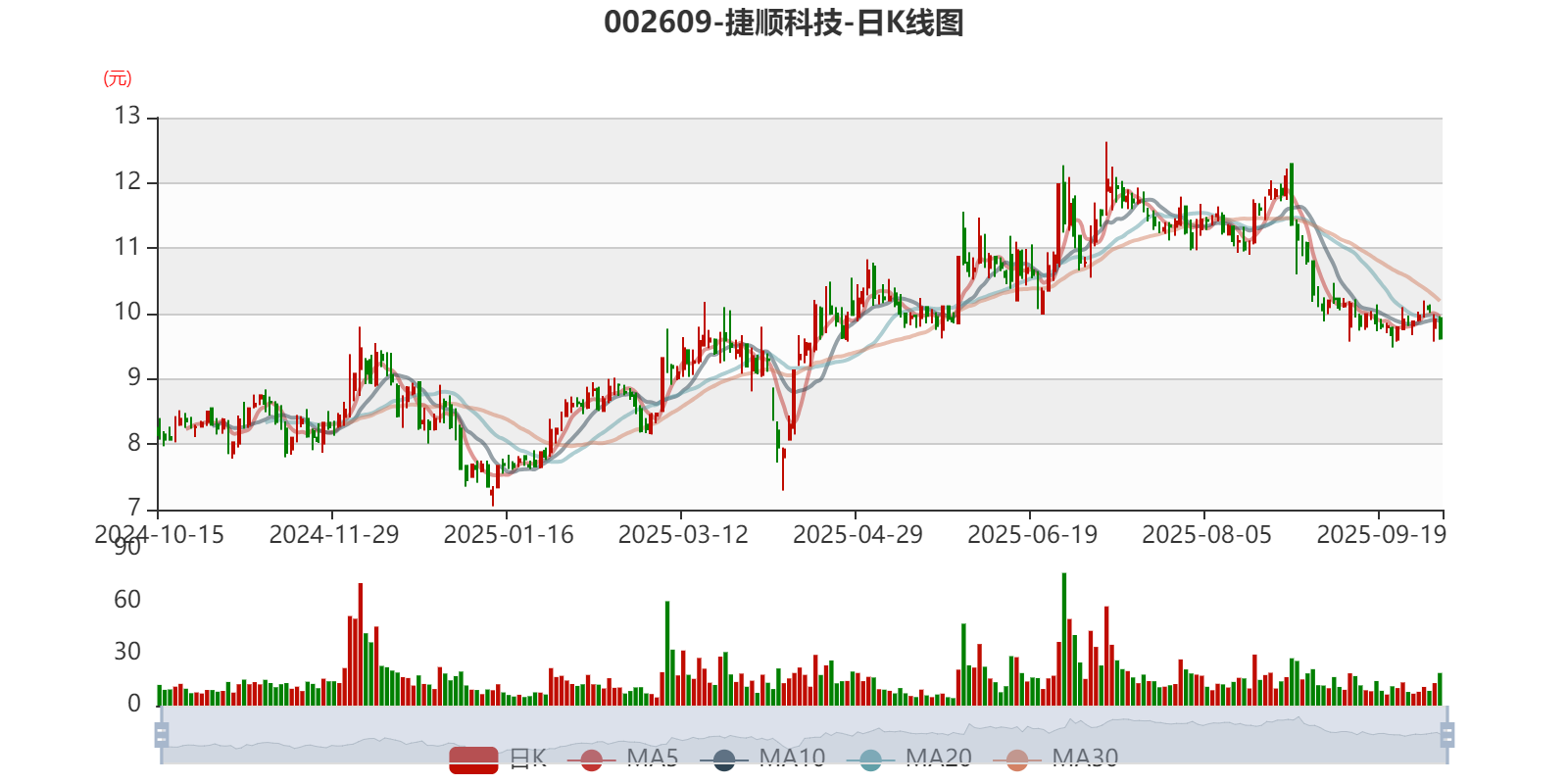Click the (元) unit label
The image size is (1568, 784).
tap(118, 78)
